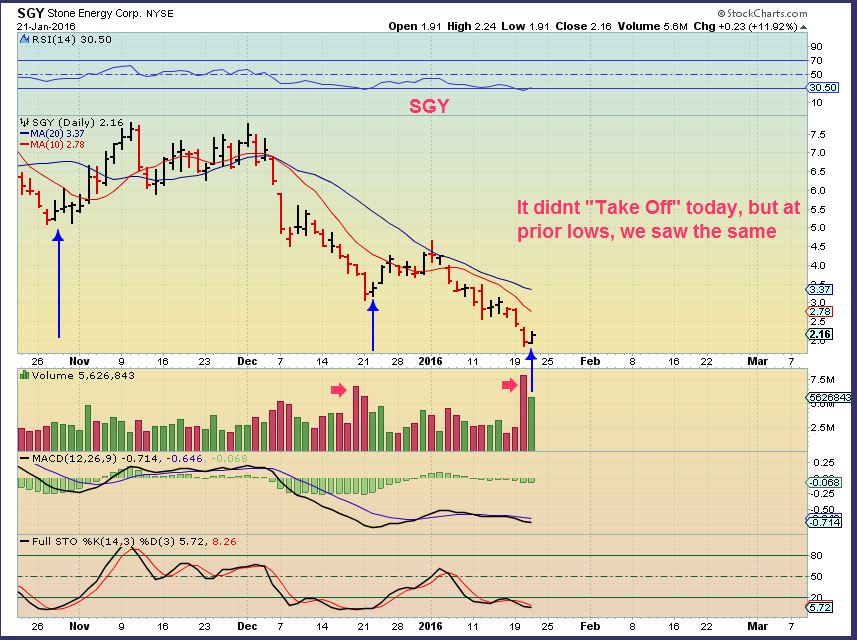Click Feb on the date axis under price chart

(x=590, y=361)
